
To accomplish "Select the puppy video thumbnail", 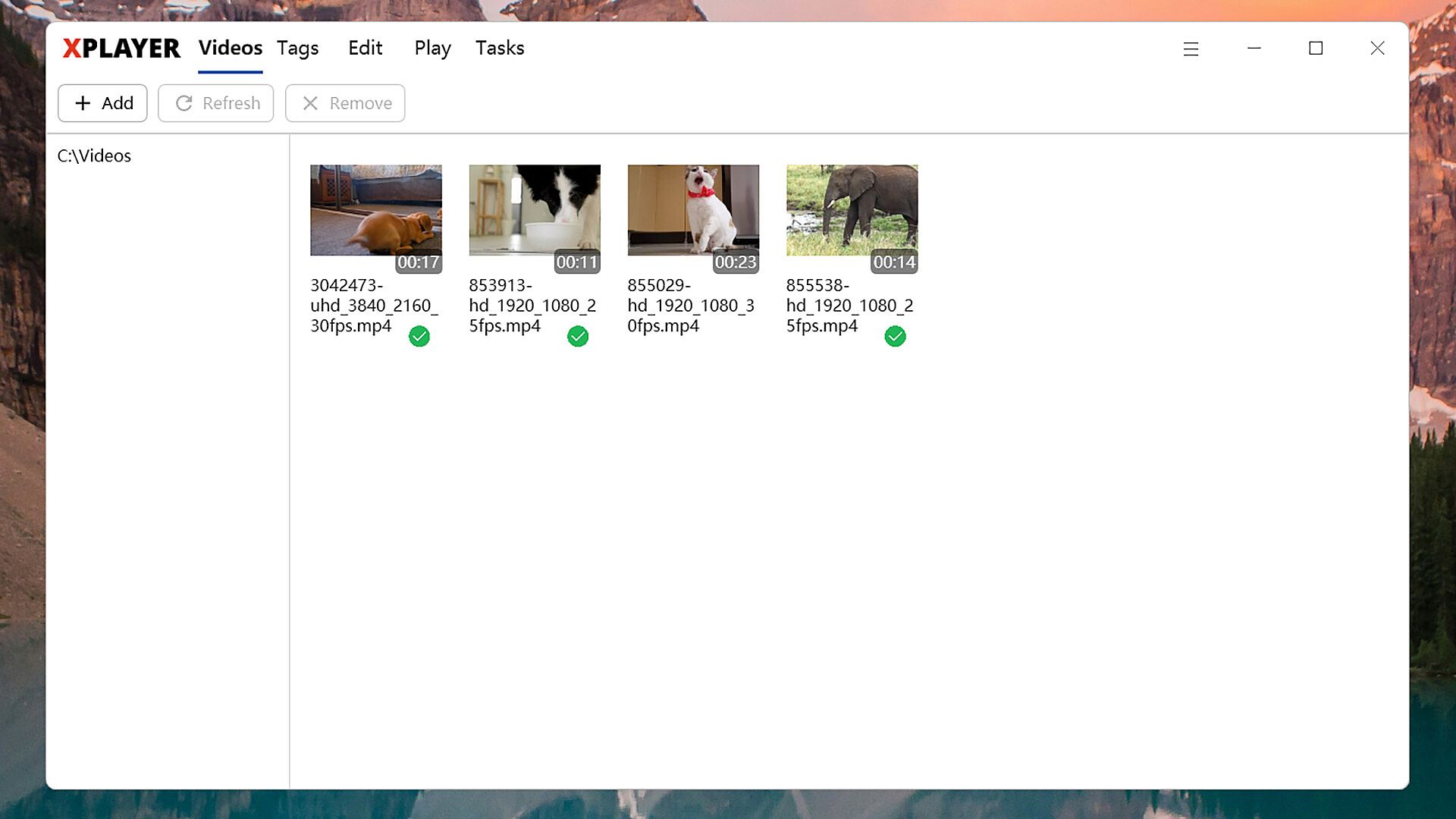I will [x=375, y=210].
